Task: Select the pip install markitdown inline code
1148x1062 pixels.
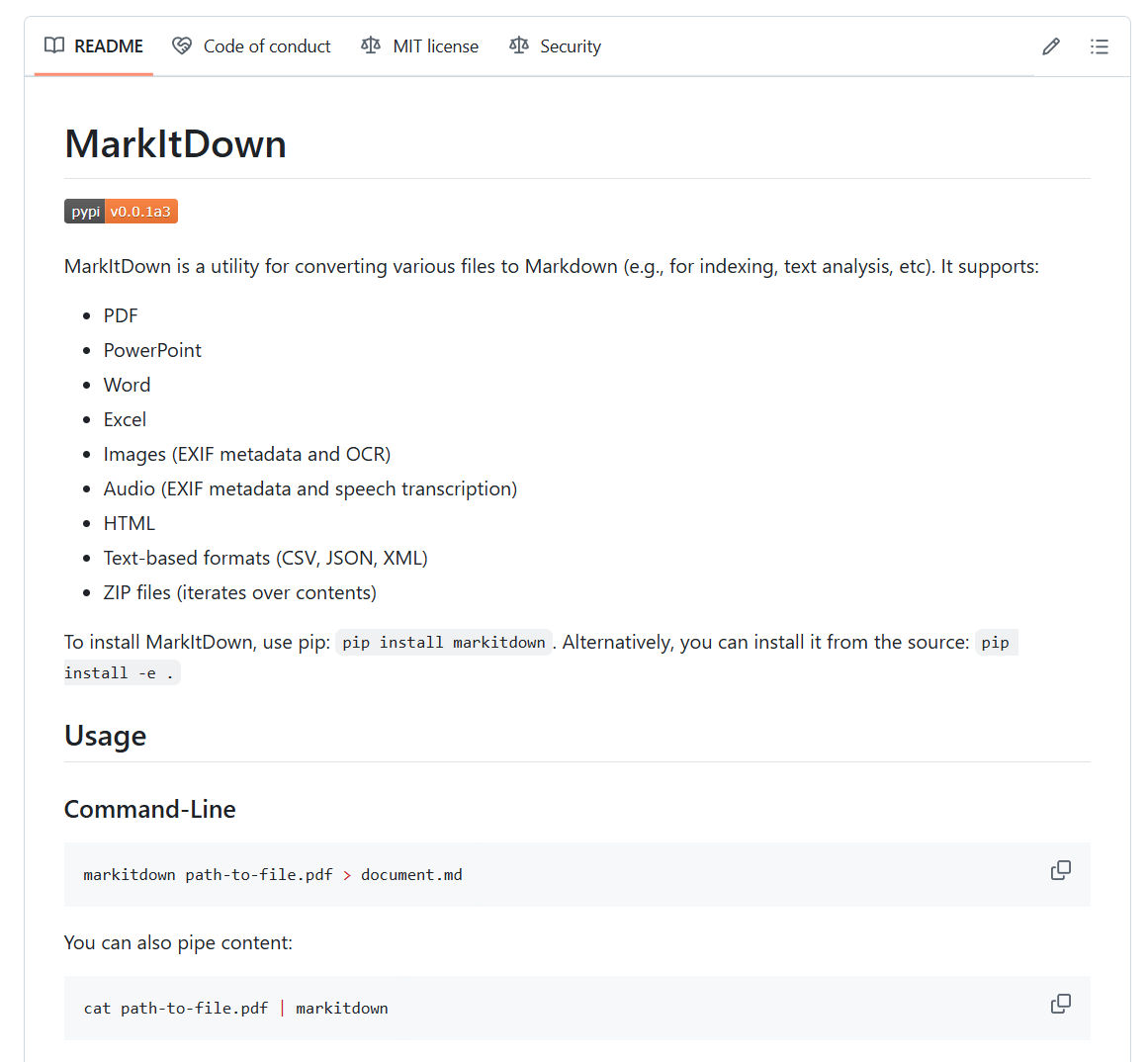Action: [x=443, y=642]
